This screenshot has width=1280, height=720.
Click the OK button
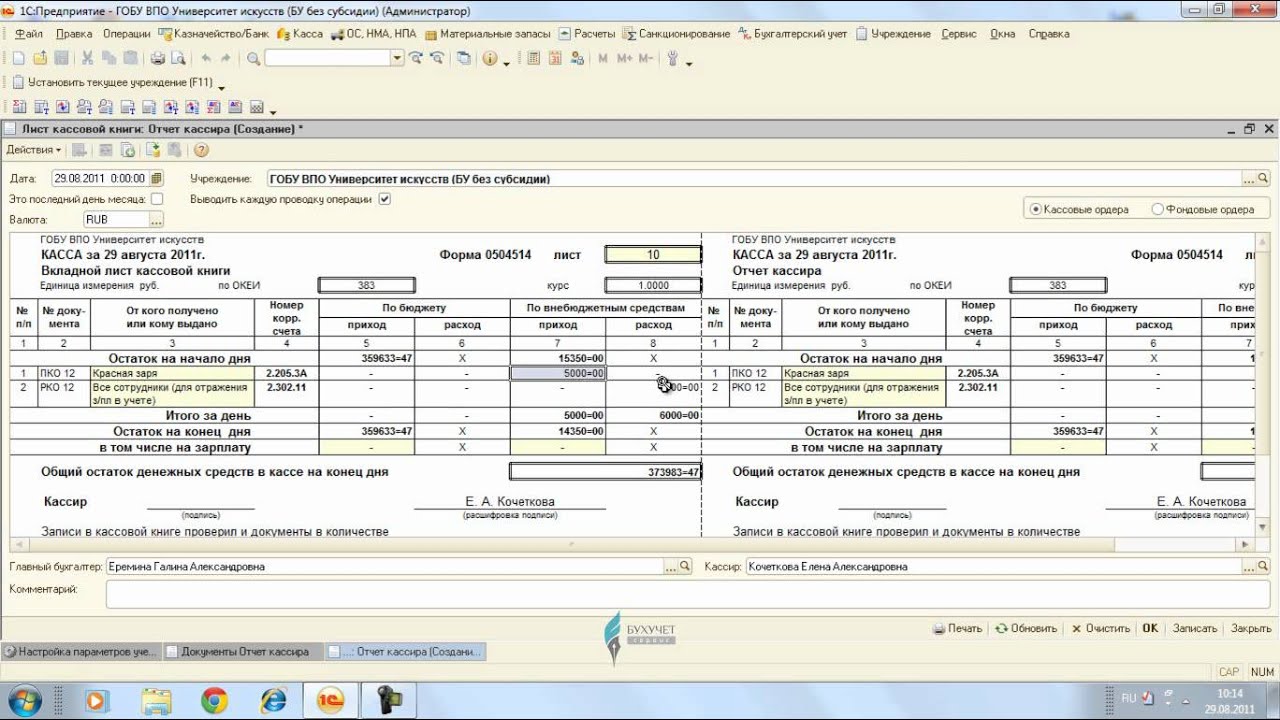coord(1150,628)
